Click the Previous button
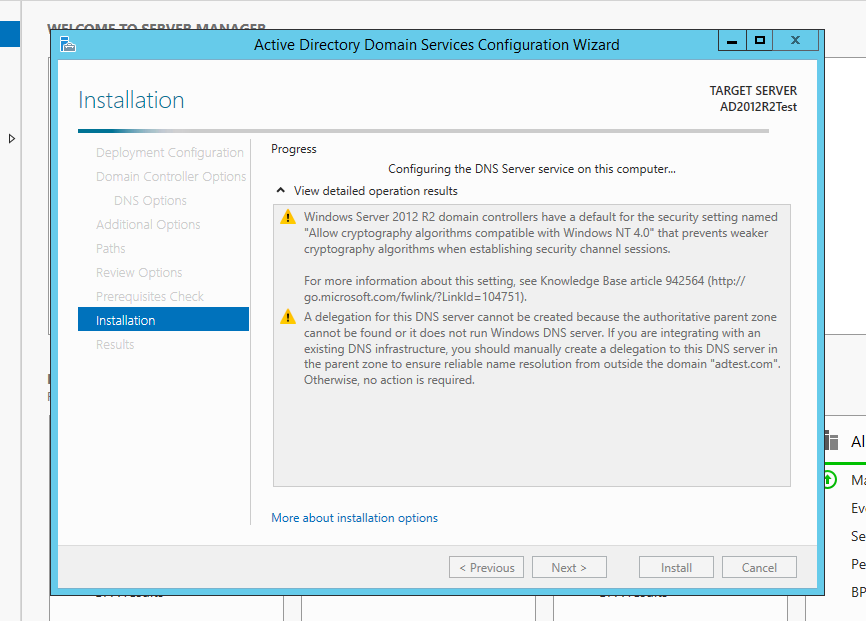Viewport: 866px width, 621px height. [487, 567]
